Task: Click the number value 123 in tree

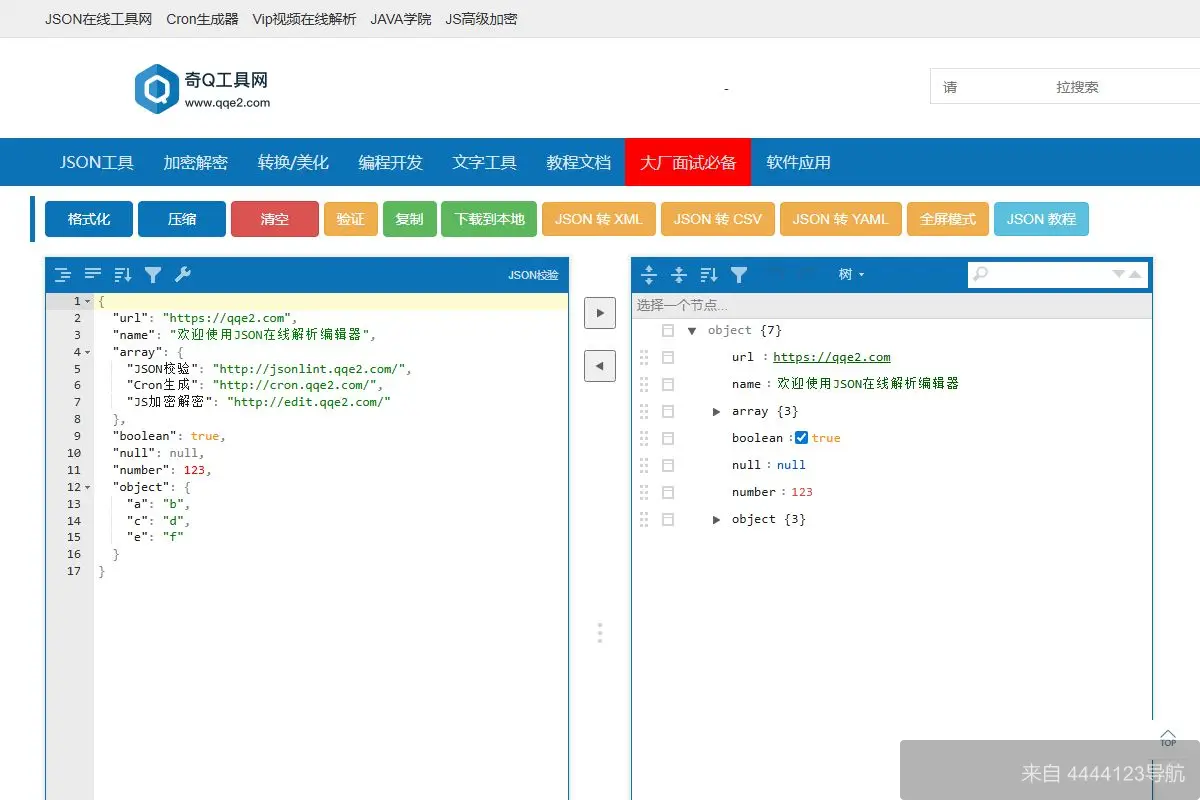Action: click(802, 492)
